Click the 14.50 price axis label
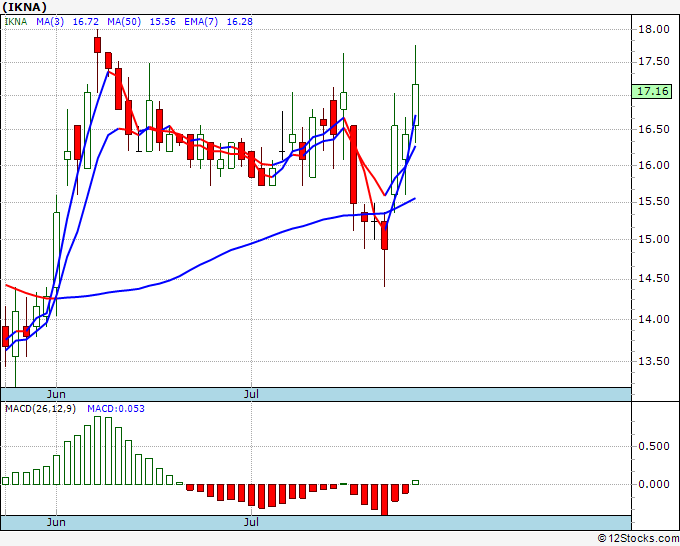The height and width of the screenshot is (546, 680). [654, 278]
